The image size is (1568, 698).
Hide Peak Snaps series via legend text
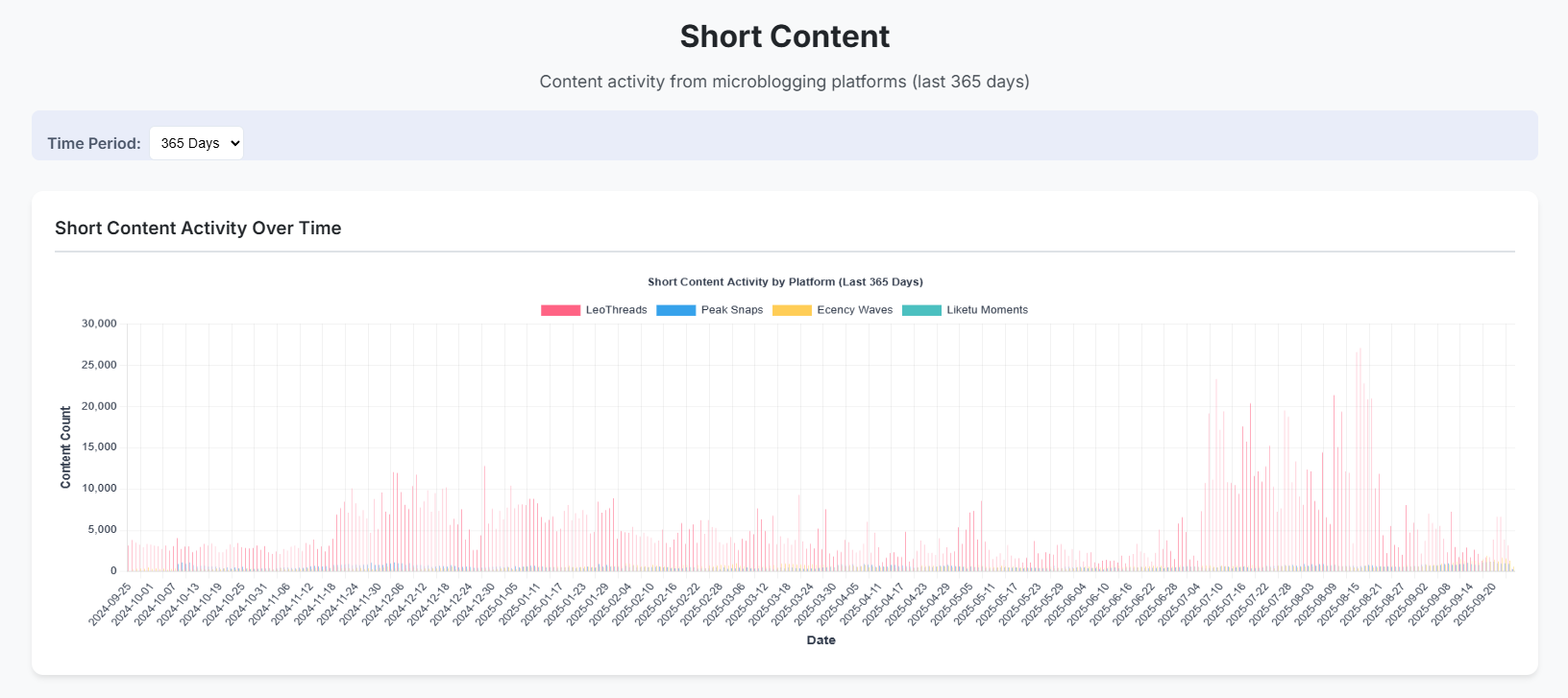pos(731,310)
